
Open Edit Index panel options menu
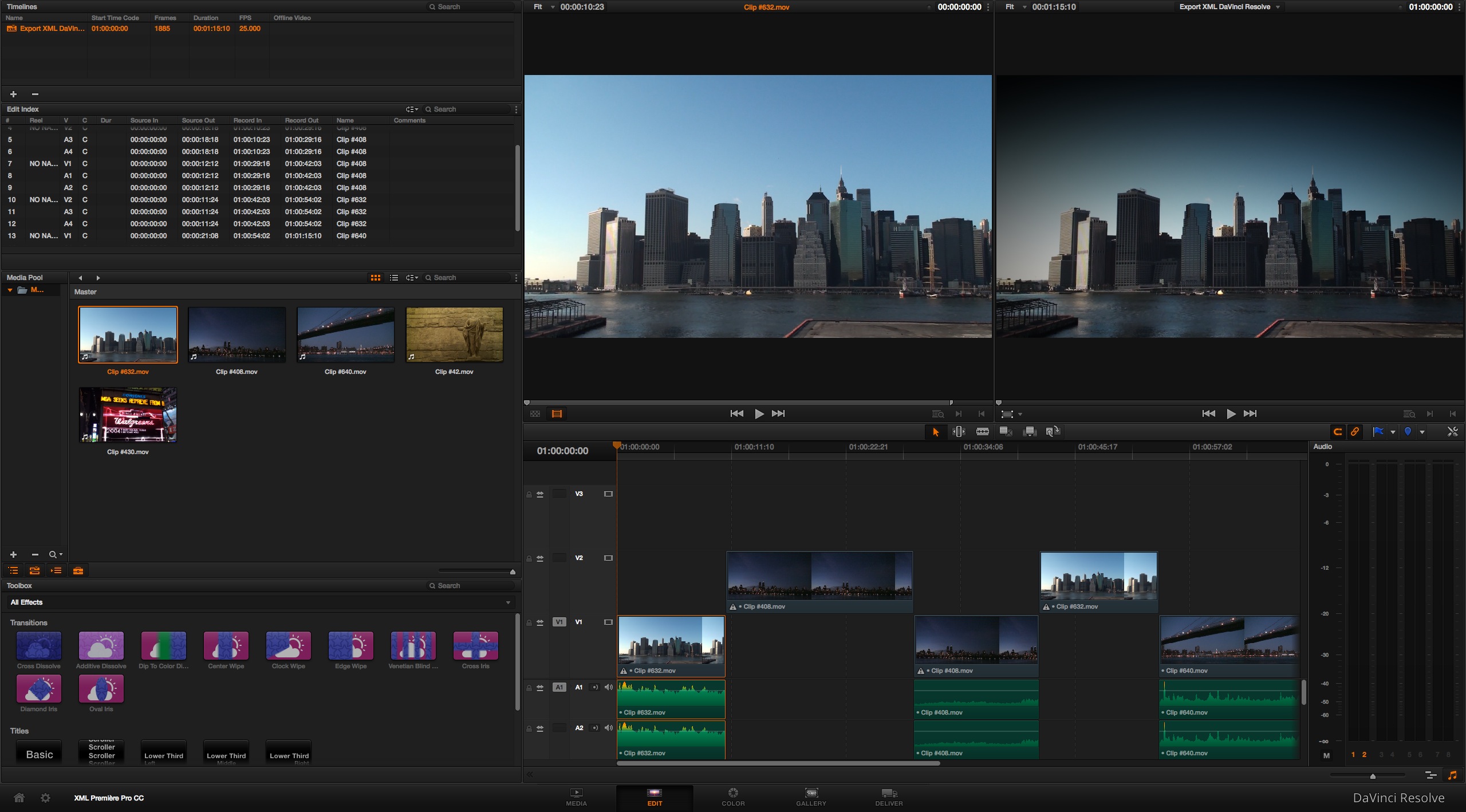coord(516,109)
